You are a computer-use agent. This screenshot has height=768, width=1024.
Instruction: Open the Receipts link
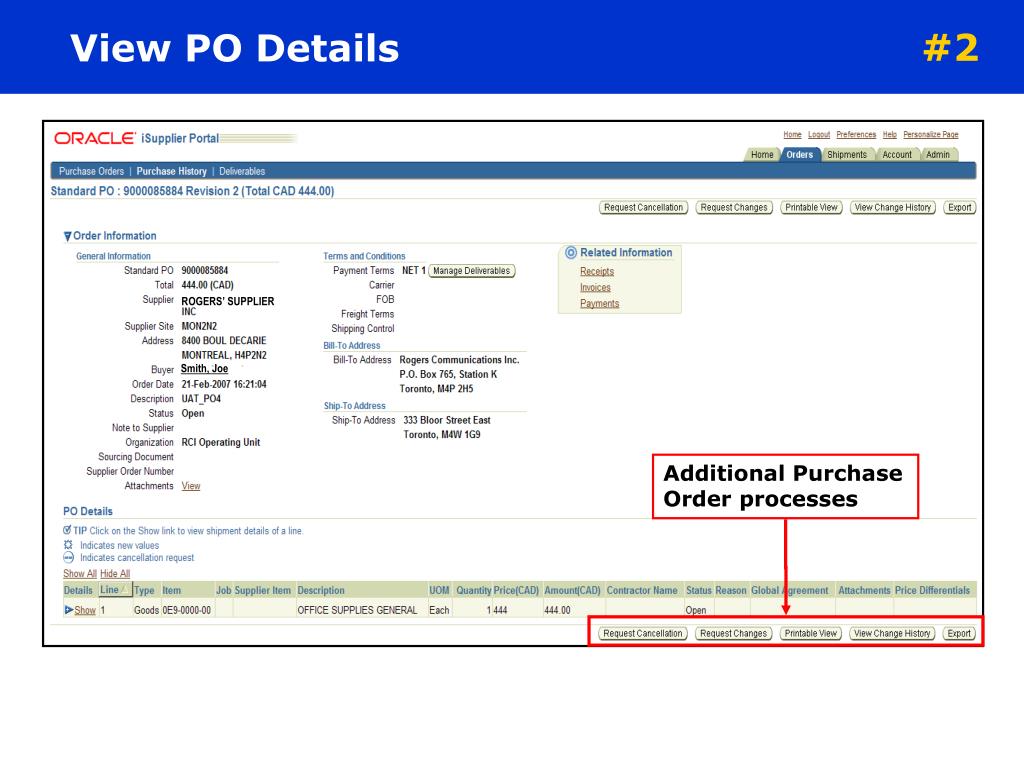(597, 272)
